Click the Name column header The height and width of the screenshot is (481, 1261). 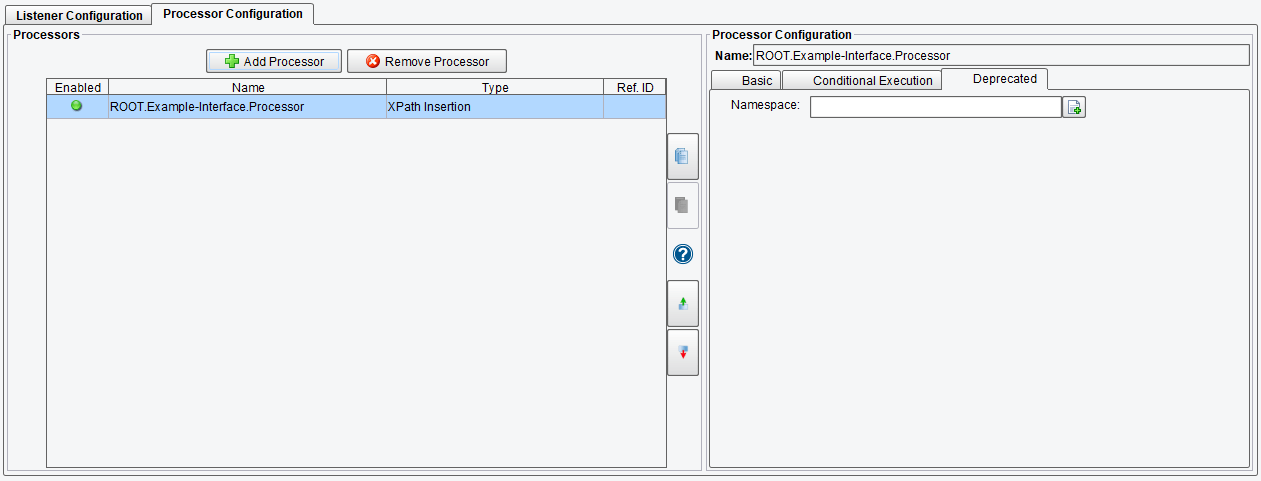[248, 88]
